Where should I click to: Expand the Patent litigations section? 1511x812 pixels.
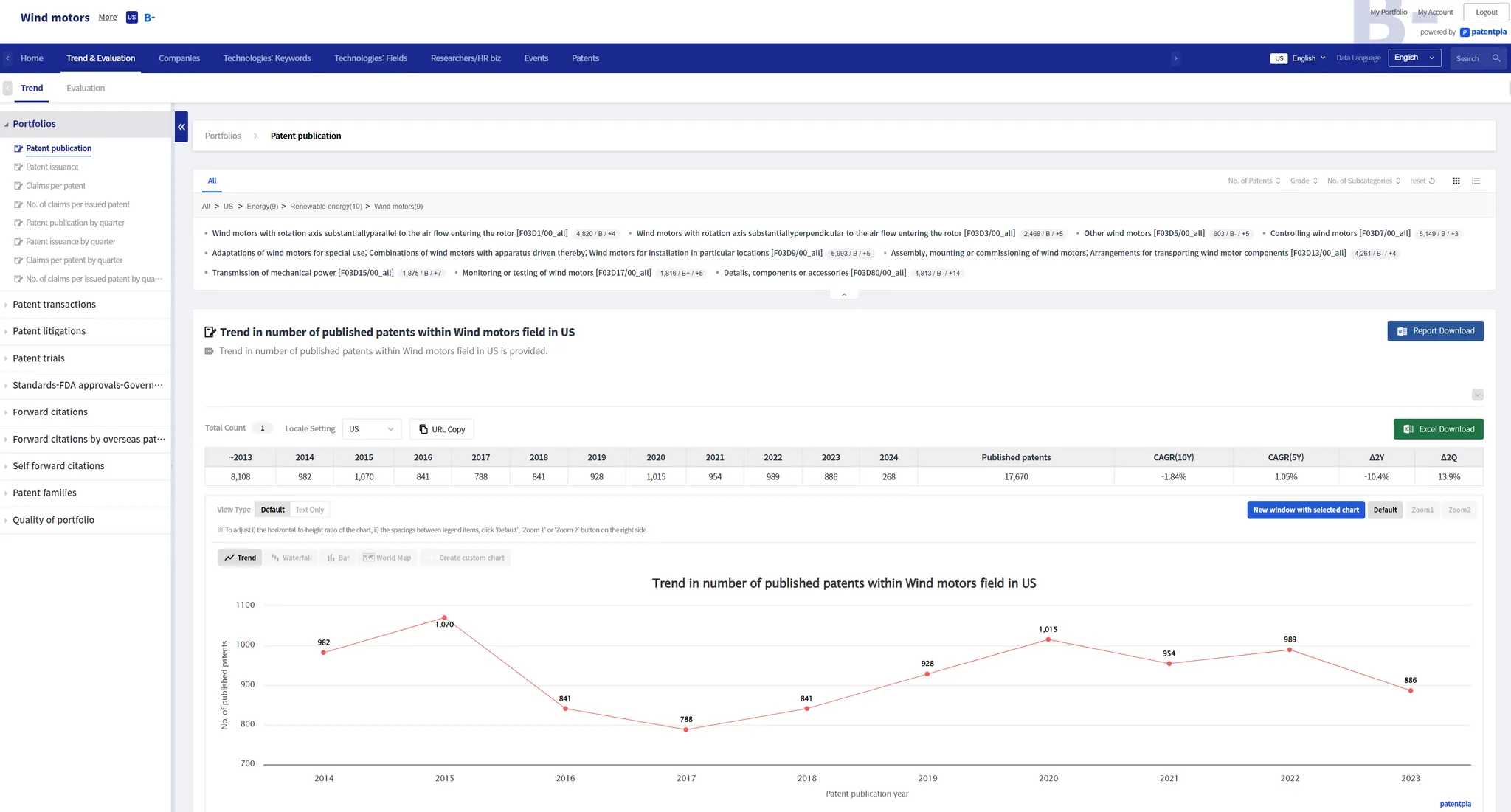pyautogui.click(x=49, y=331)
